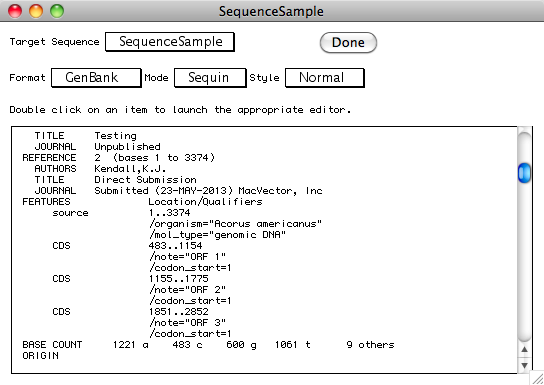Viewport: 544px width, 385px height.
Task: Select the TITLE Direct Submission line
Action: (115, 180)
